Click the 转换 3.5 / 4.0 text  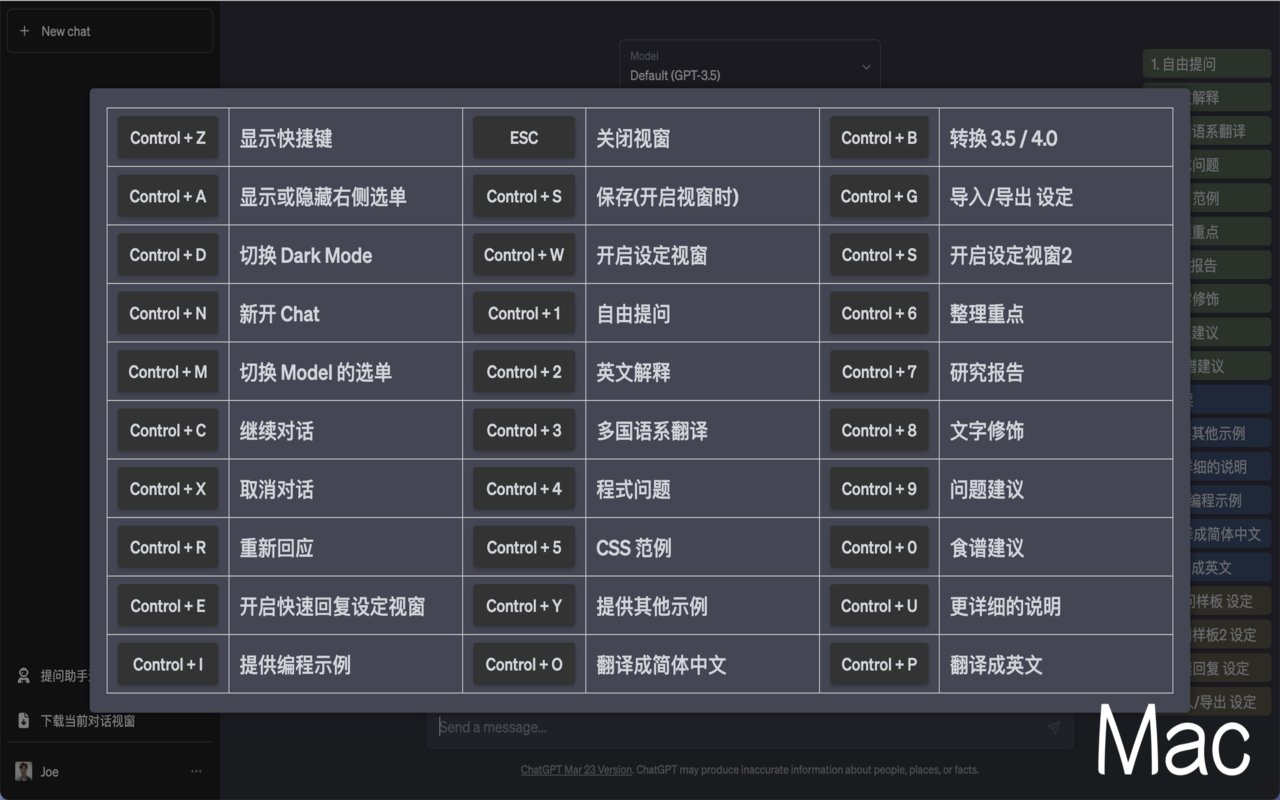pyautogui.click(x=1004, y=138)
